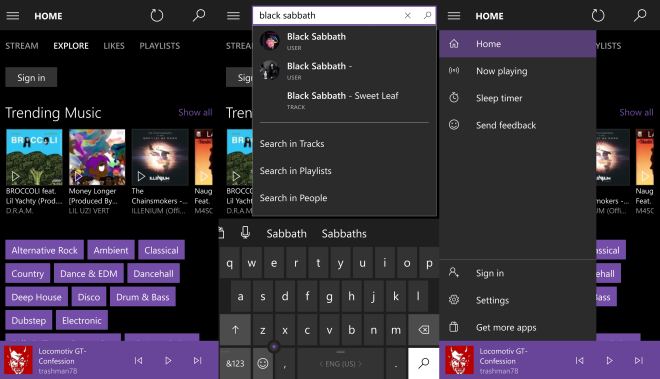Image resolution: width=660 pixels, height=379 pixels.
Task: Skip to next track in left player
Action: click(x=197, y=360)
